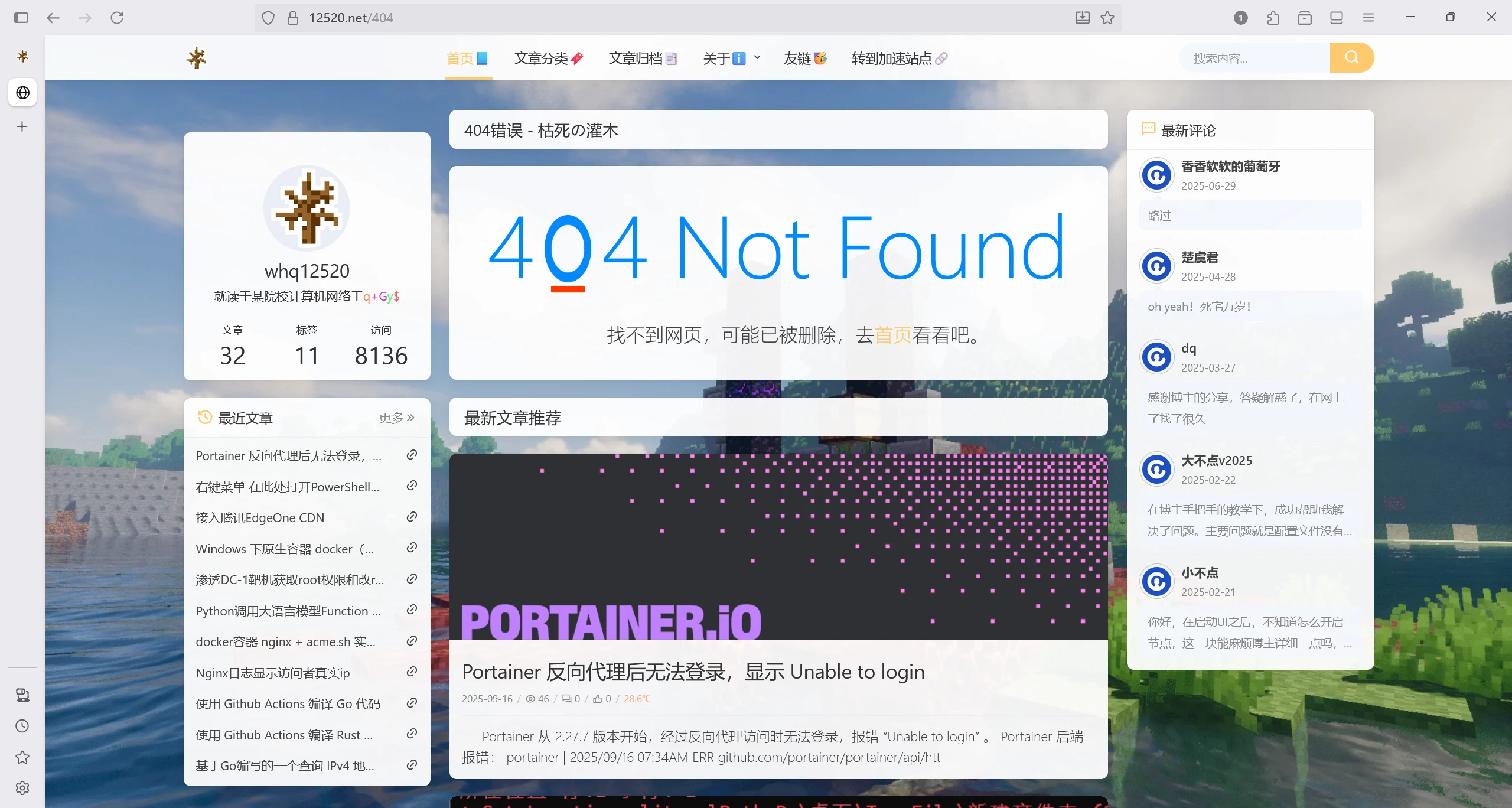
Task: Click whq12520 profile avatar image
Action: [x=307, y=208]
